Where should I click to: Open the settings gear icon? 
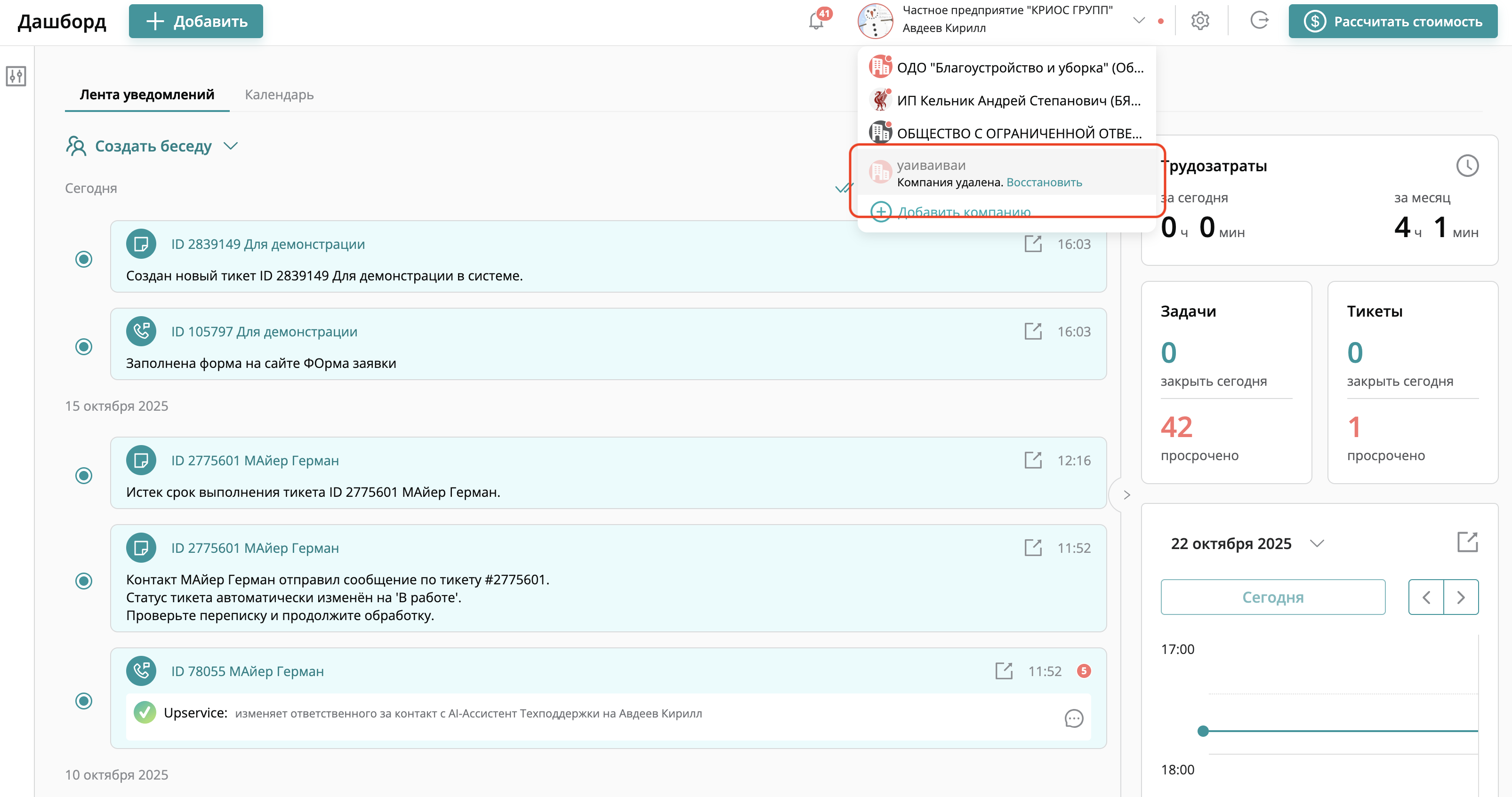(x=1200, y=21)
